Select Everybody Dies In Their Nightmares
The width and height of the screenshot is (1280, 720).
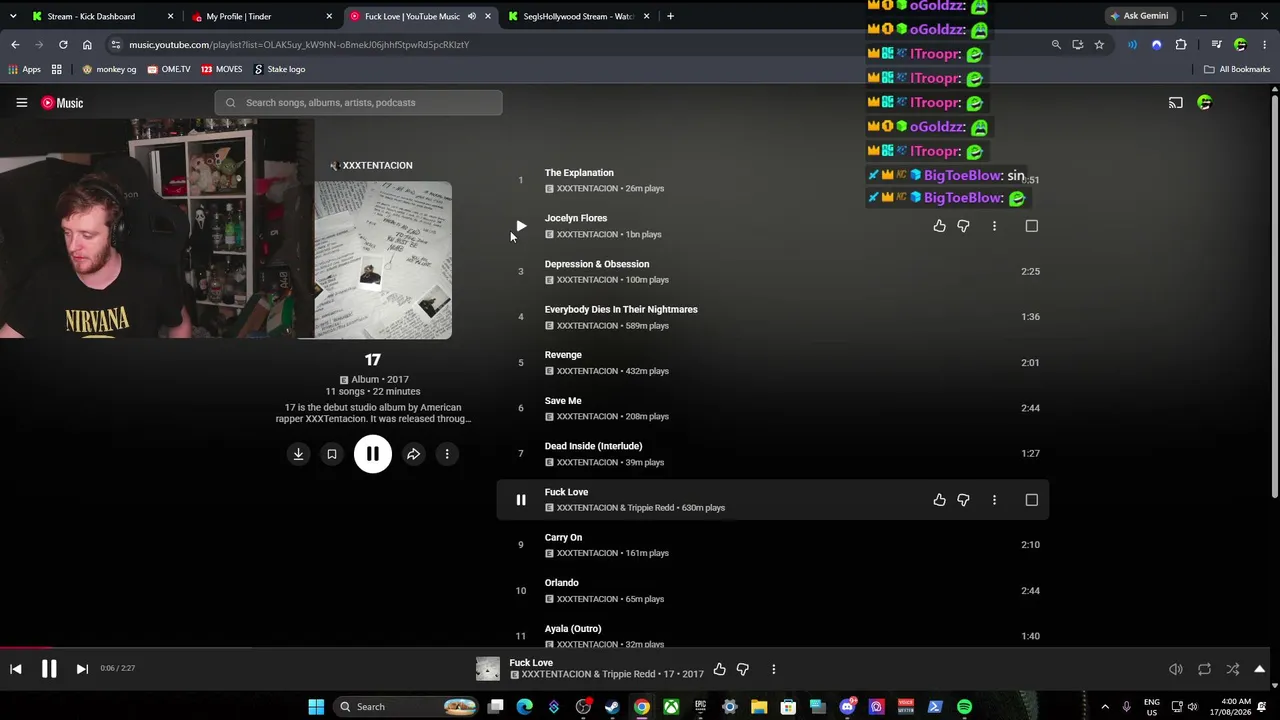[621, 310]
